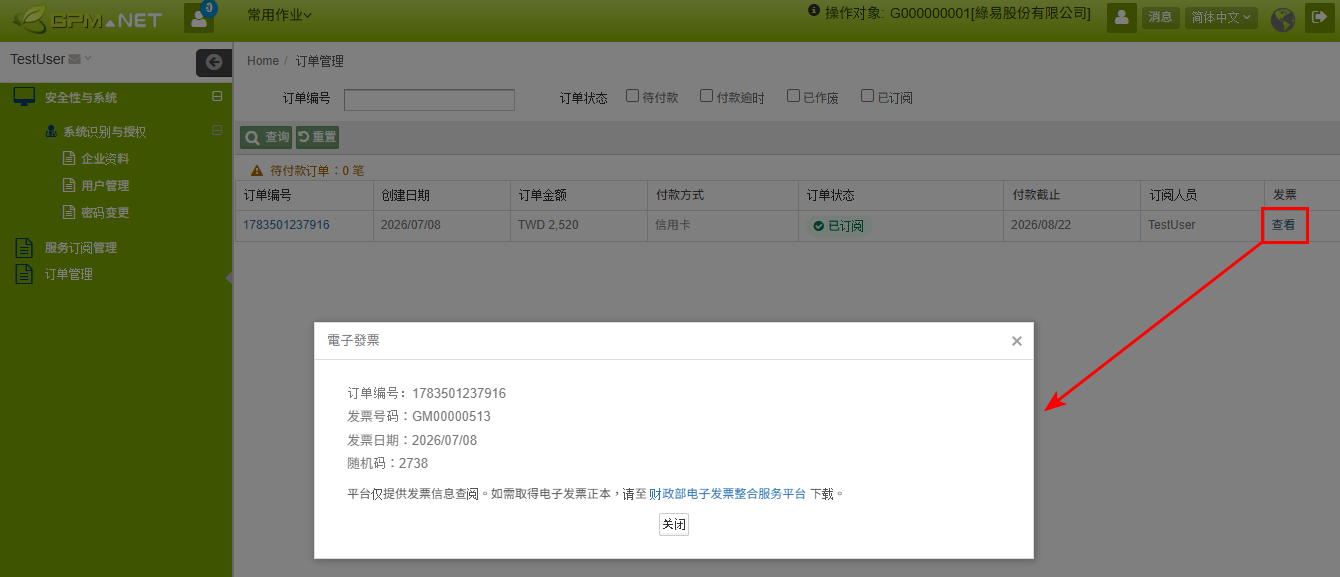Collapse the 系统识别与授权 subsection
1340x577 pixels.
[x=217, y=131]
